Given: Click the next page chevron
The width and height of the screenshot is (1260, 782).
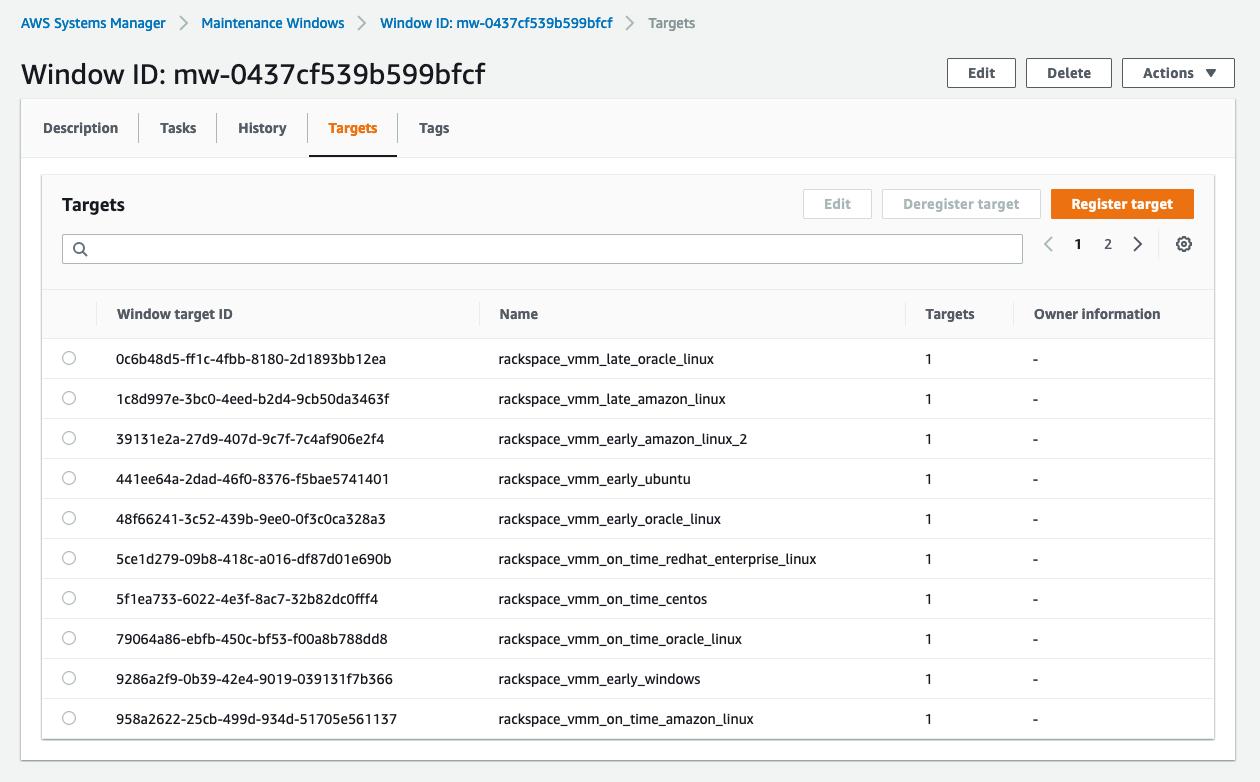Looking at the screenshot, I should click(x=1137, y=244).
